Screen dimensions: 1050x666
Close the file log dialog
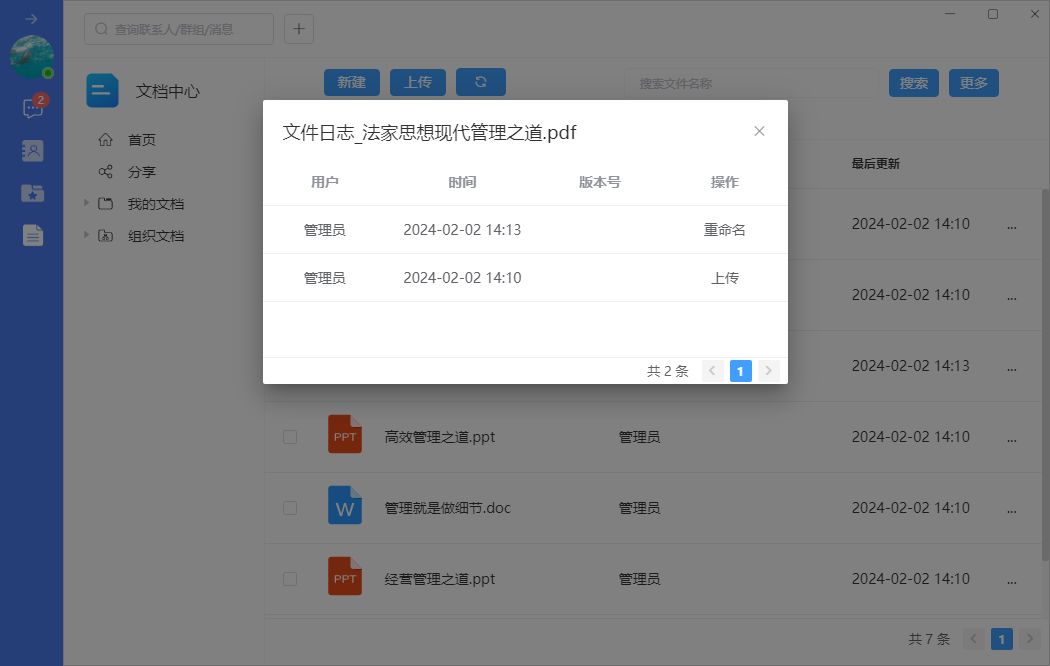(x=759, y=131)
